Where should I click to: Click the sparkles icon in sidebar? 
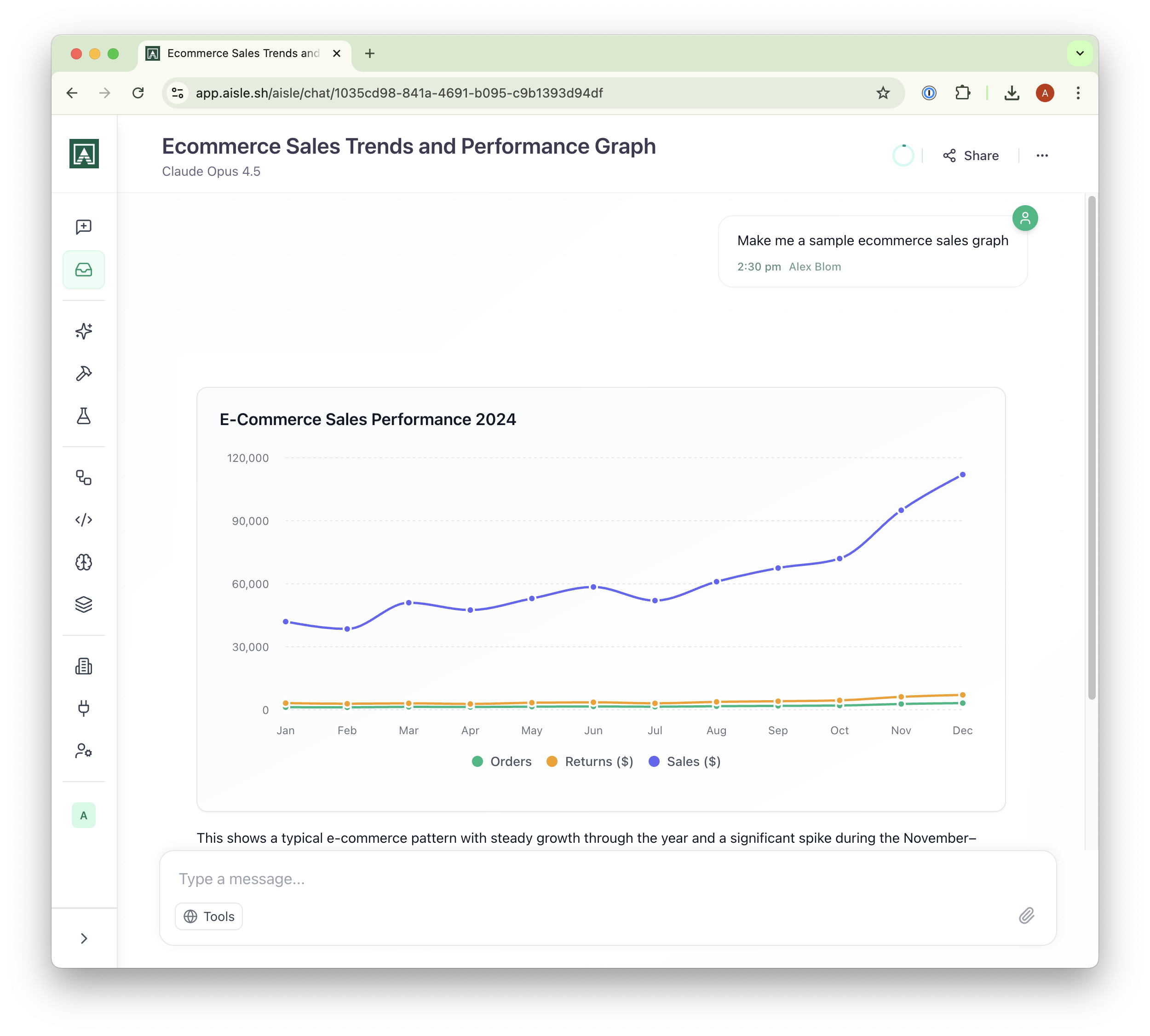[84, 331]
